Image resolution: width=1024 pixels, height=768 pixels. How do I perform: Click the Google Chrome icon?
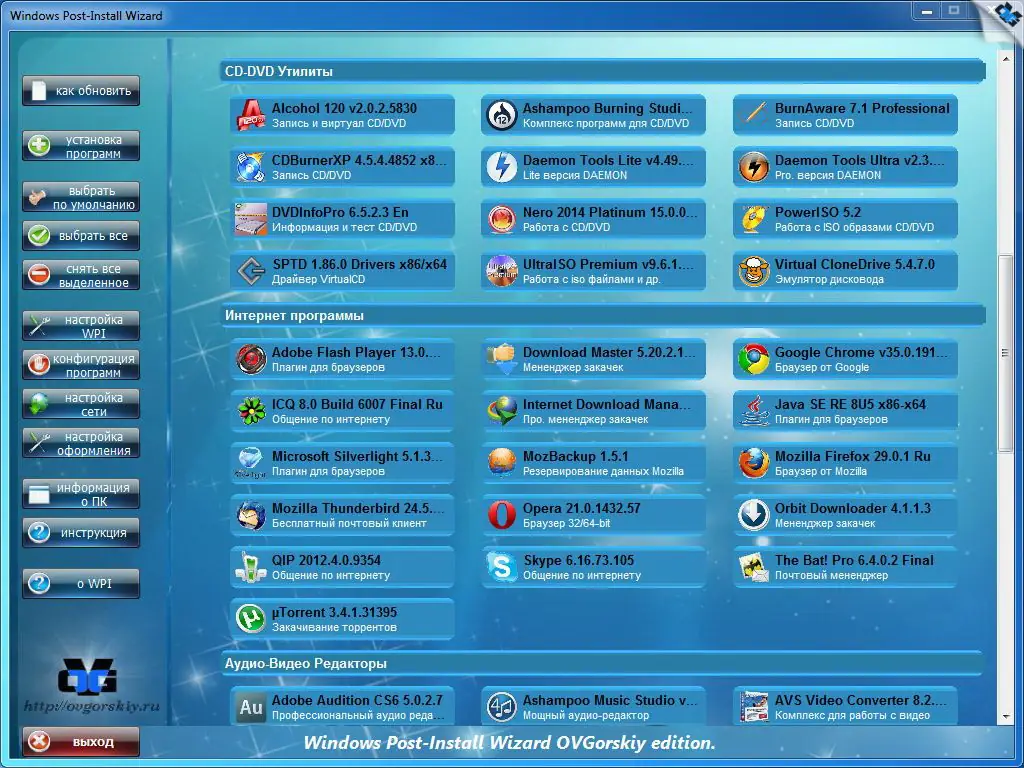[x=754, y=359]
